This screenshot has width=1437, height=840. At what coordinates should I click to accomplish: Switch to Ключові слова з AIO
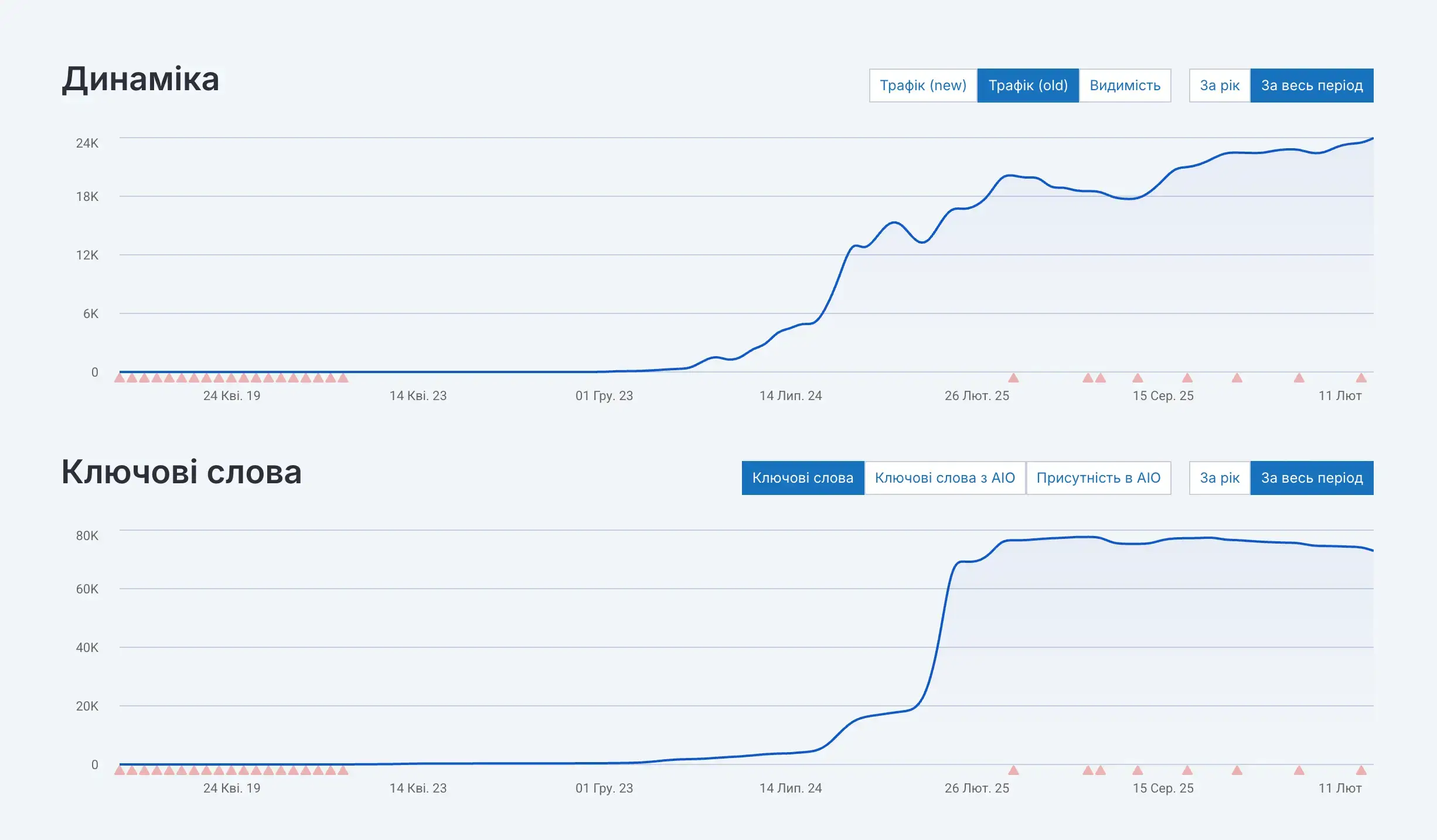pos(944,478)
